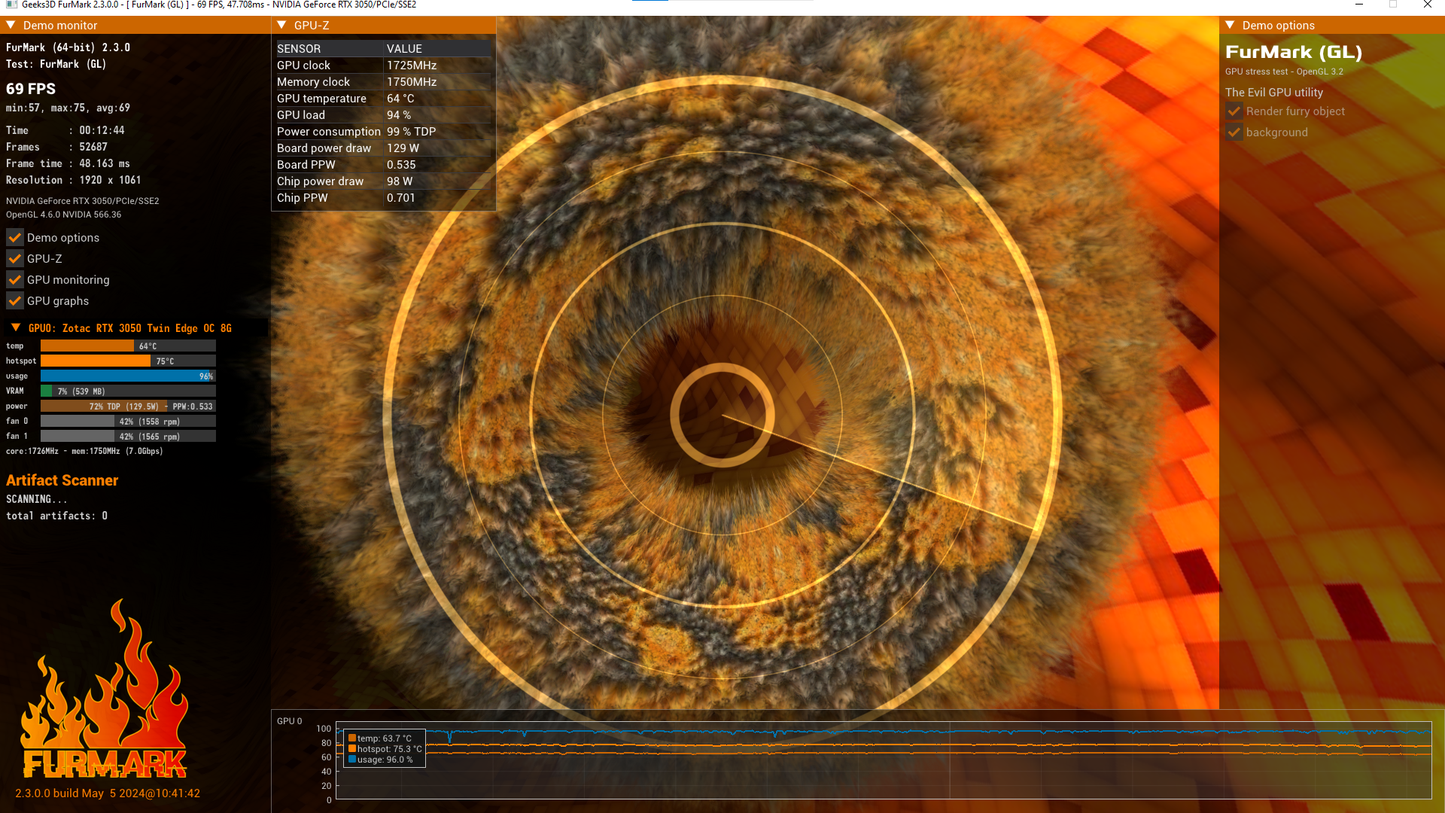Uncheck the Demo options checkbox in Demo monitor

coord(15,238)
